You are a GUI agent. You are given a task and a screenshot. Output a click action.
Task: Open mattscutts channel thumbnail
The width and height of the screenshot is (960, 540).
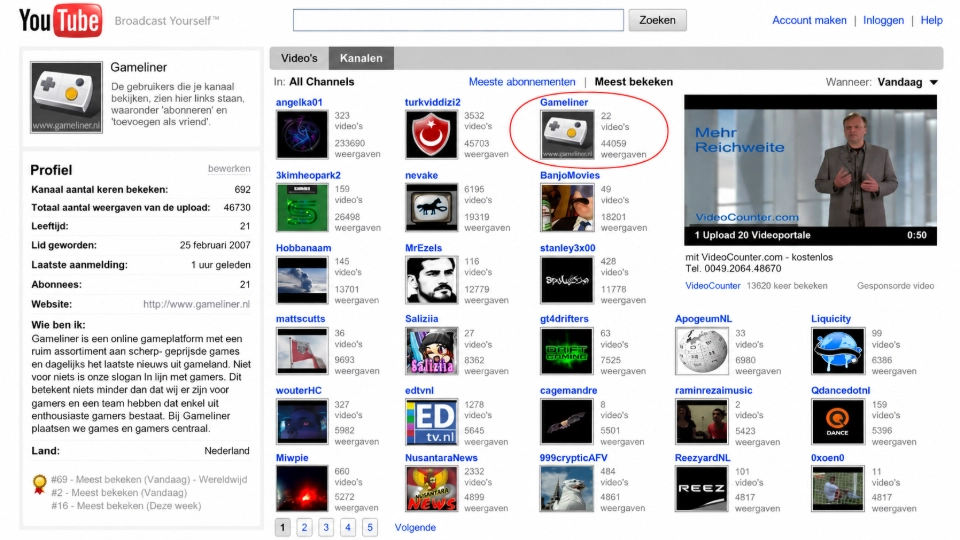coord(302,351)
